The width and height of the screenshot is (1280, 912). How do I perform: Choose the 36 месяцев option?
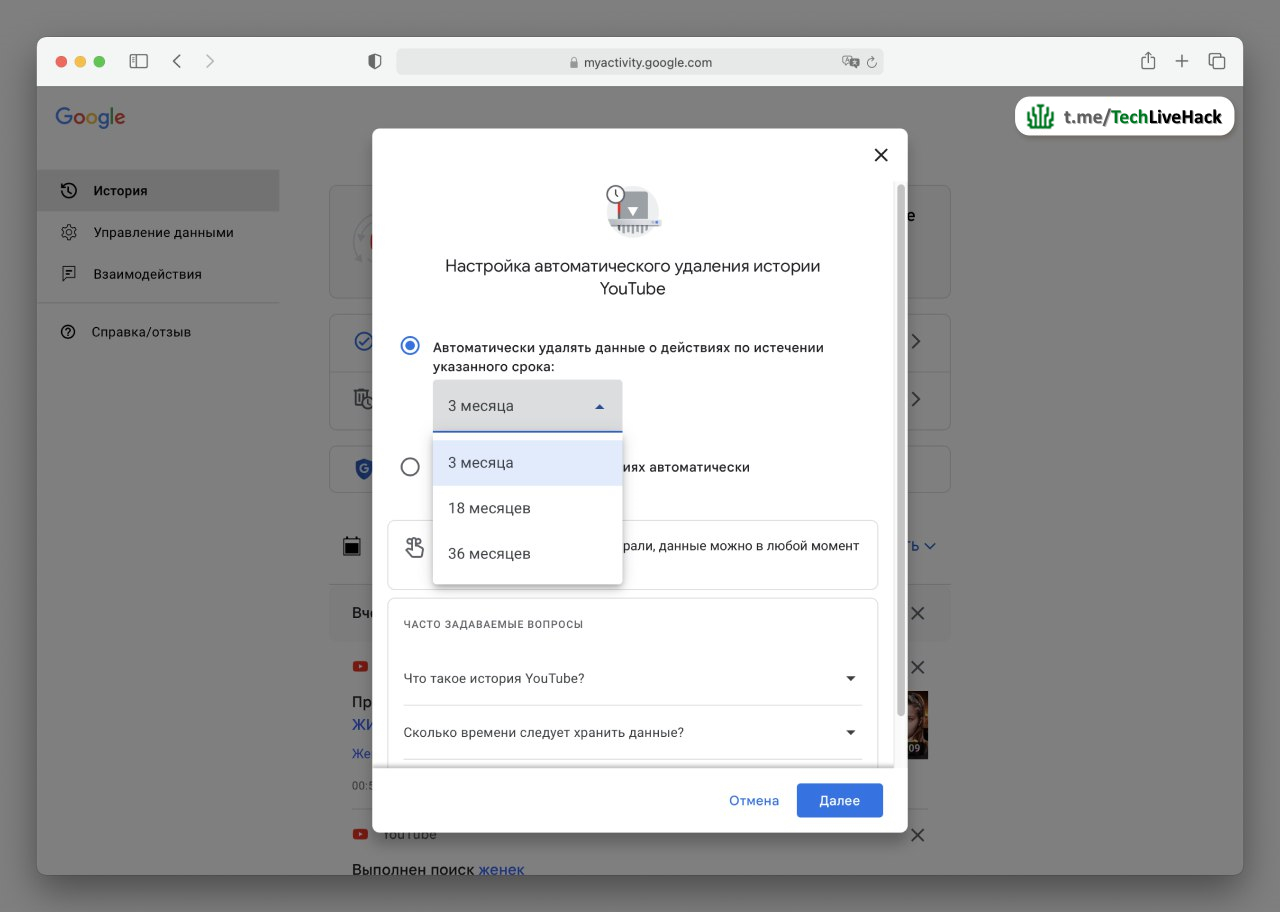click(527, 554)
